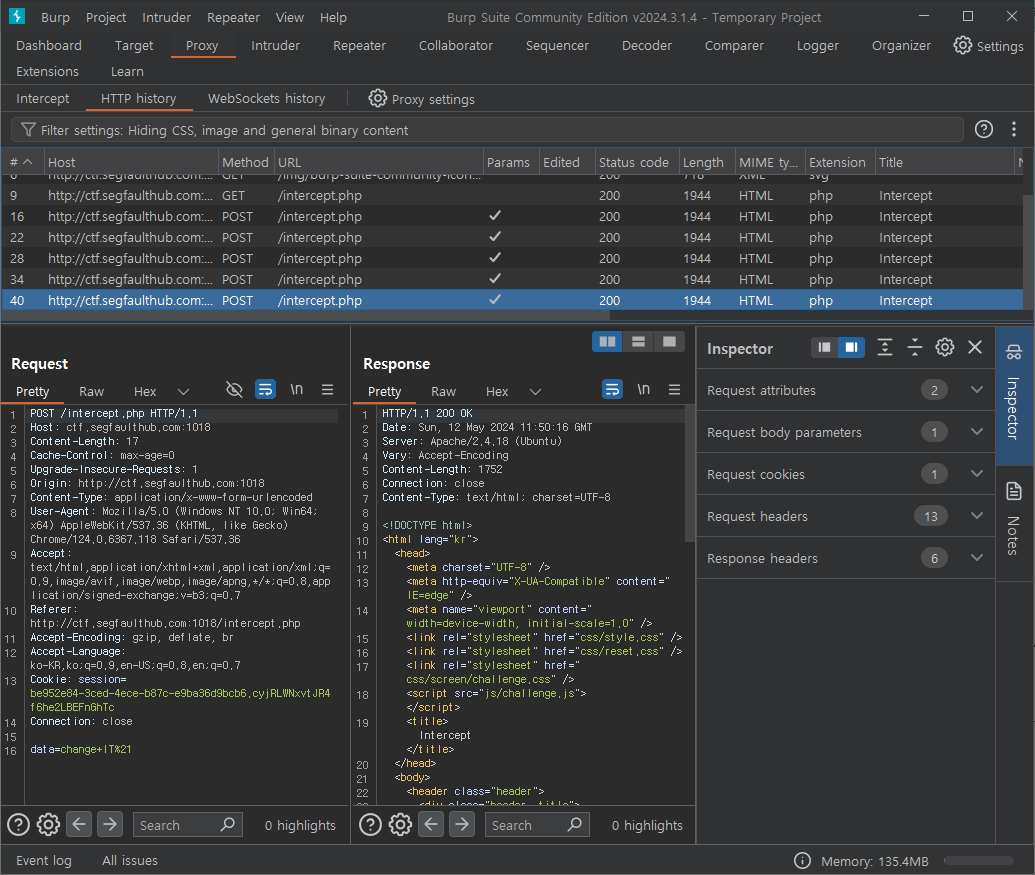Screen dimensions: 1035x875
Task: Sort history by the # column
Action: (x=22, y=162)
